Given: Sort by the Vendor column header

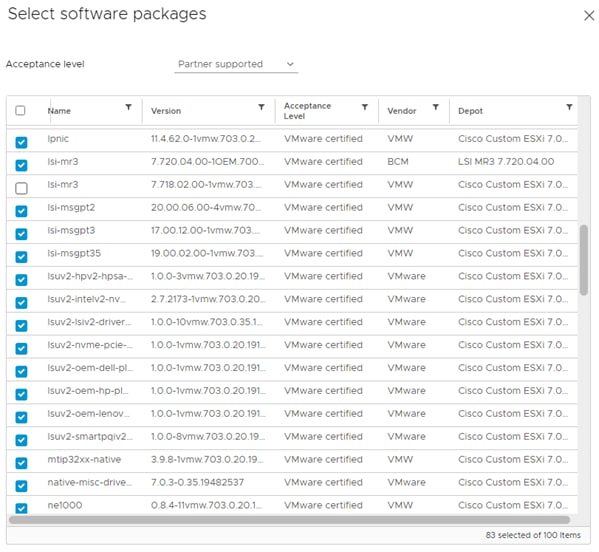Looking at the screenshot, I should [401, 111].
